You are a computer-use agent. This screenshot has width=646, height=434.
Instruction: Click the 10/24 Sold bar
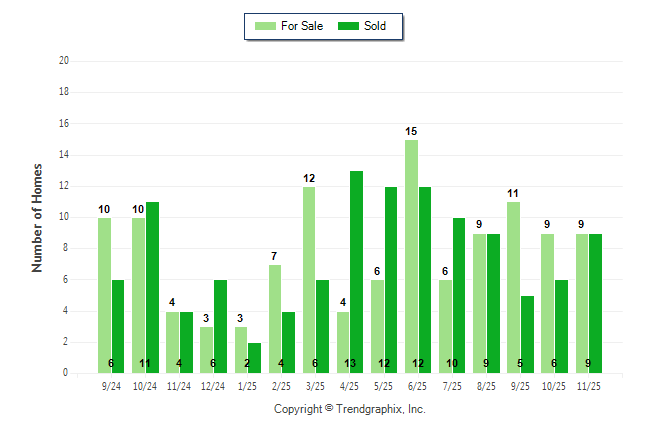[153, 288]
